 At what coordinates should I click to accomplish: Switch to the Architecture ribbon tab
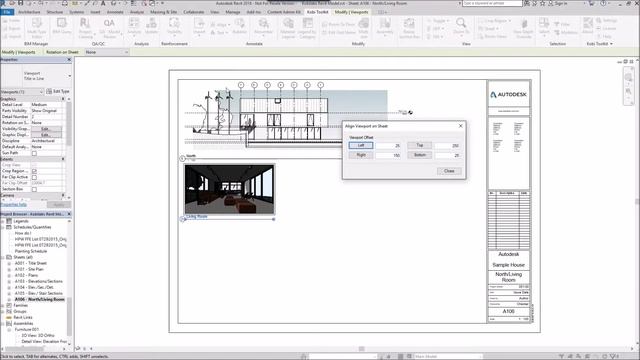[x=29, y=12]
